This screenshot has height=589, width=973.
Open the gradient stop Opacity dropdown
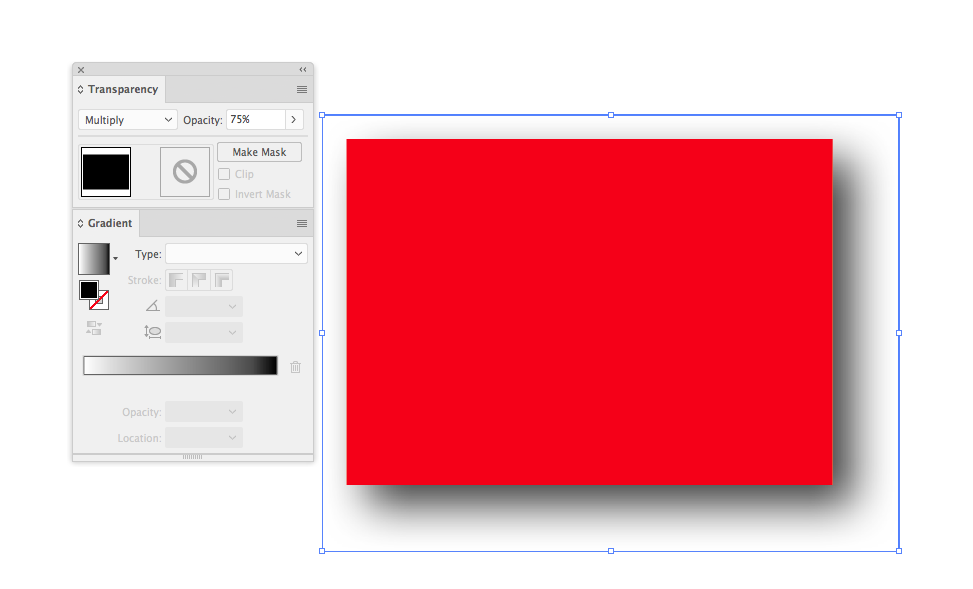(204, 411)
